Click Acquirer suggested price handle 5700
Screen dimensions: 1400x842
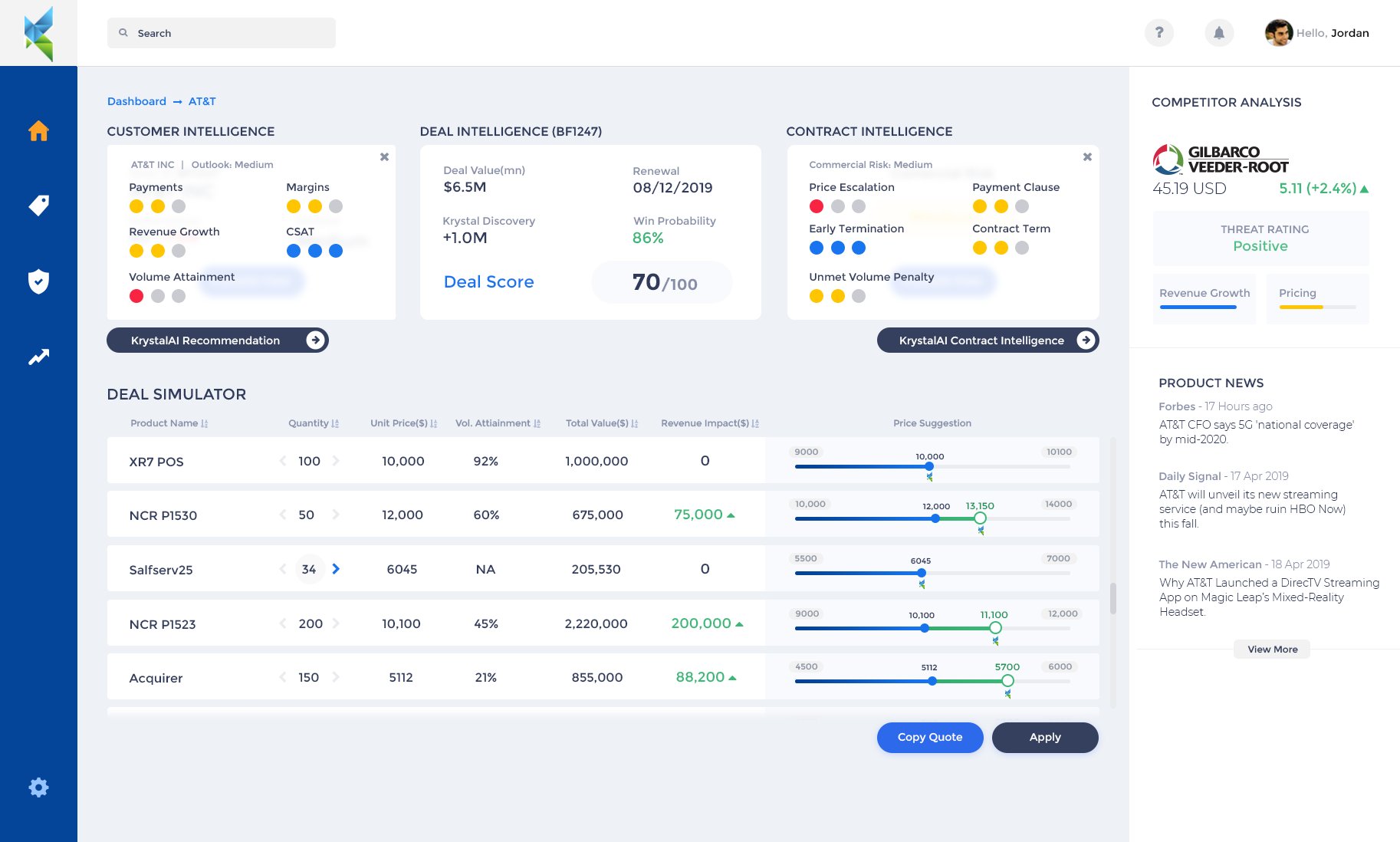1007,681
